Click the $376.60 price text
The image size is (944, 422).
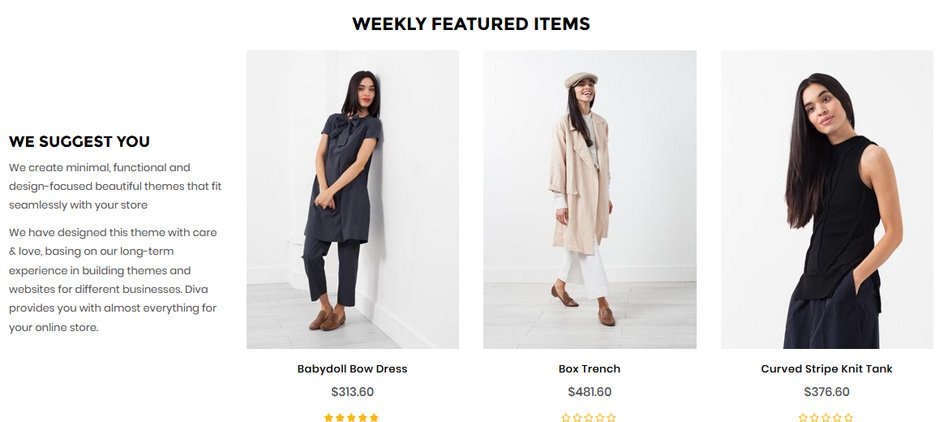click(x=826, y=392)
